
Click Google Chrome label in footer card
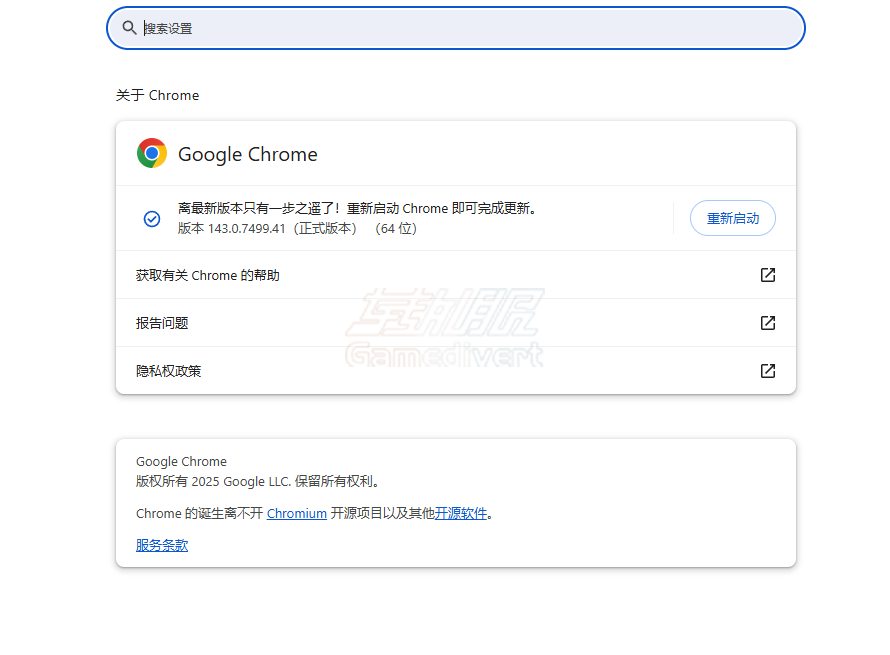(x=181, y=461)
